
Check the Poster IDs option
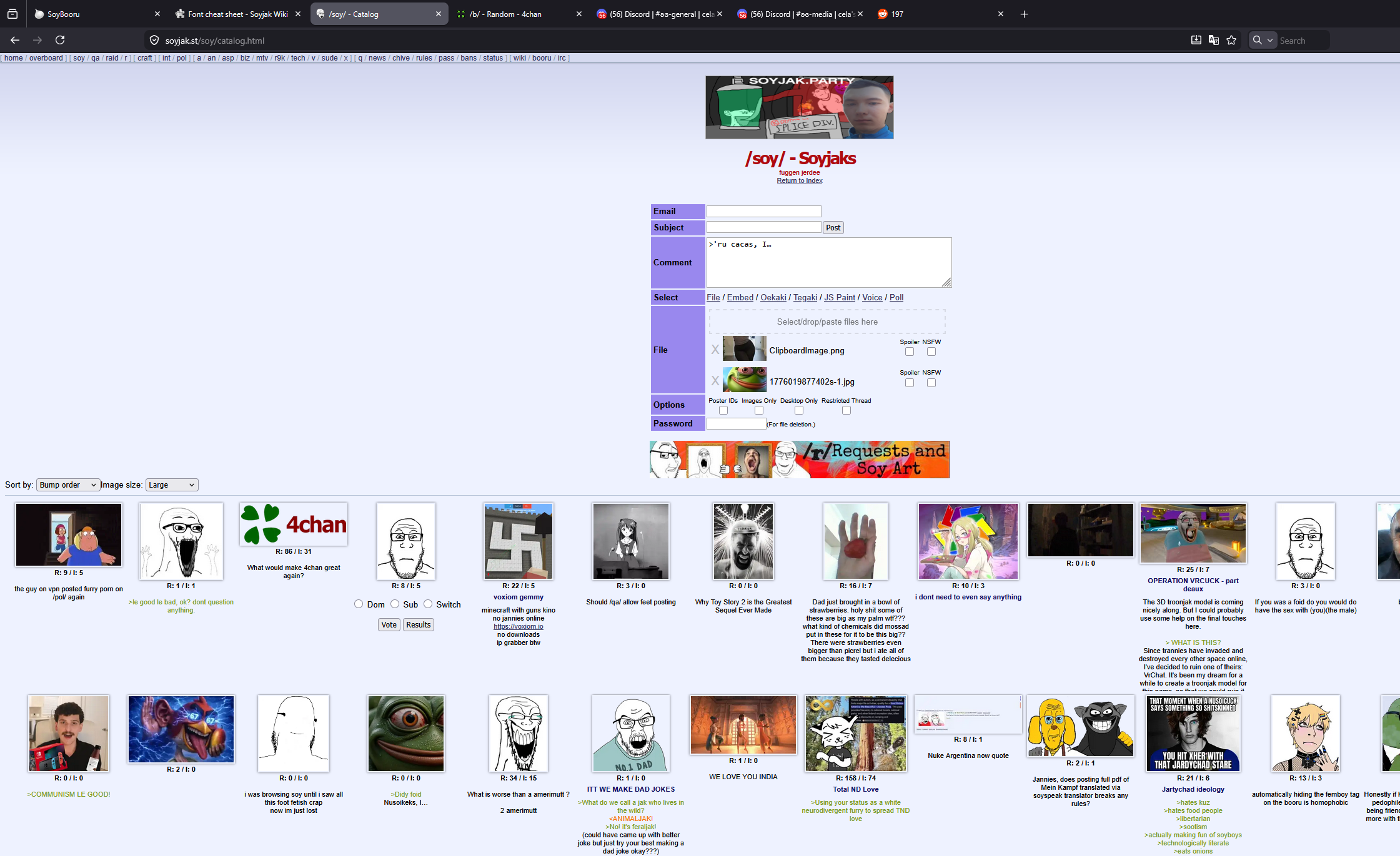(x=723, y=410)
